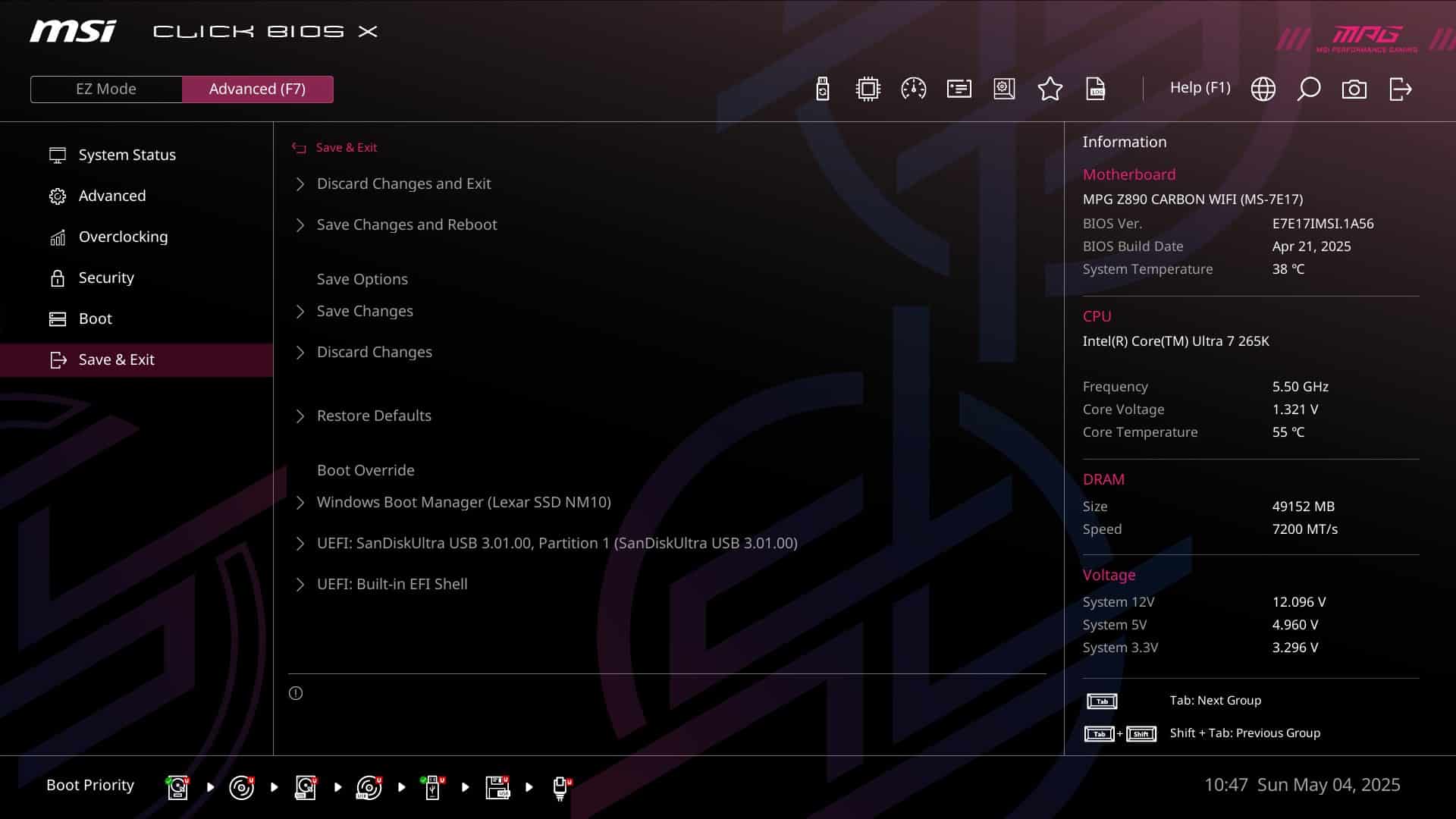Open the M-Flash USB update icon
The image size is (1456, 819).
pyautogui.click(x=822, y=89)
